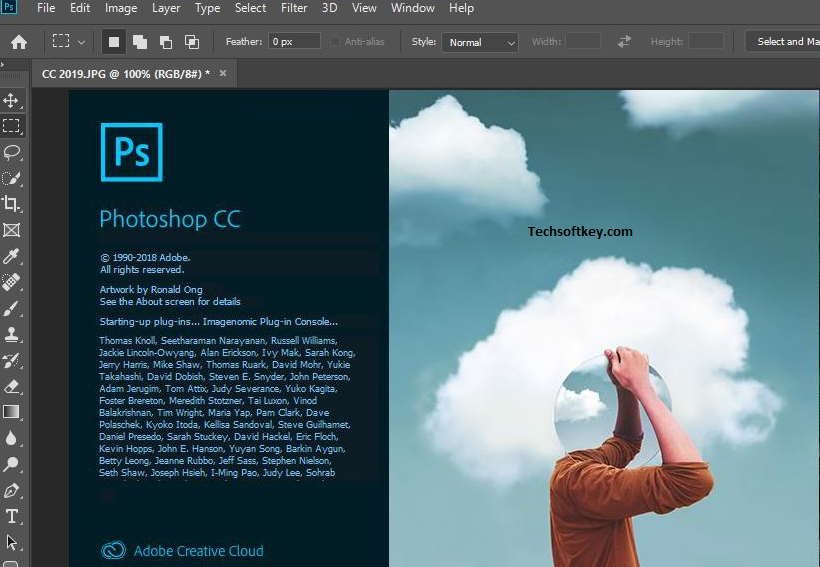Expand the toolbox panel double-arrow
The height and width of the screenshot is (567, 820).
pos(3,65)
